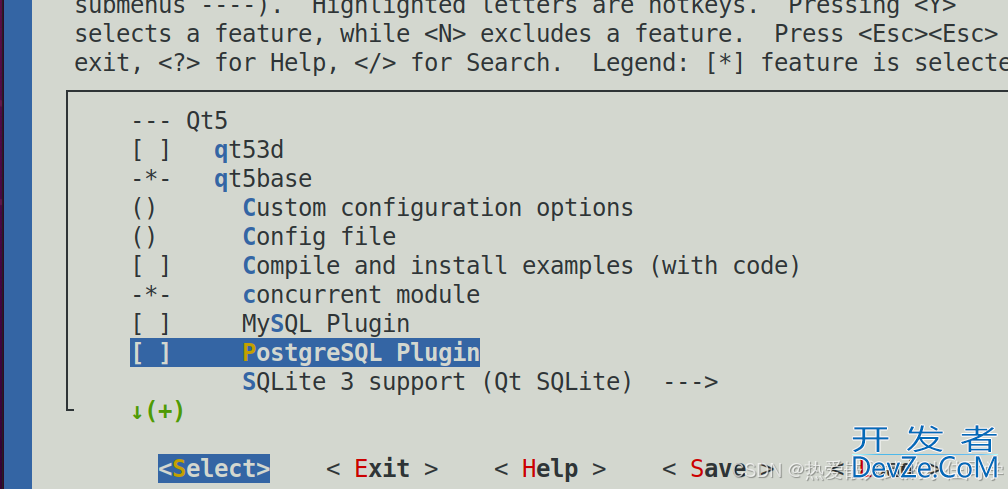This screenshot has width=1008, height=489.
Task: Select the SQLite 3 support entry label
Action: click(437, 382)
